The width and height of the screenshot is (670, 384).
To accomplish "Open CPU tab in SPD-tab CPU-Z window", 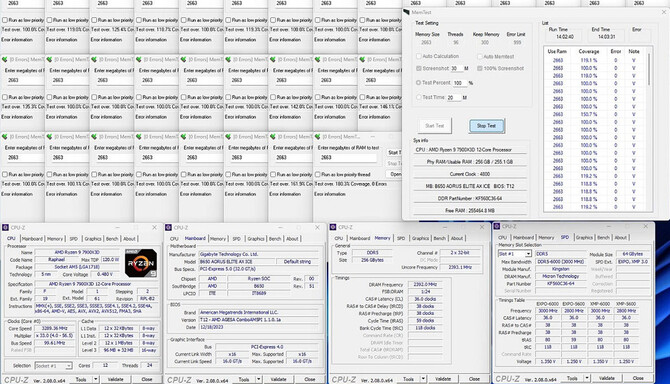I will 502,237.
